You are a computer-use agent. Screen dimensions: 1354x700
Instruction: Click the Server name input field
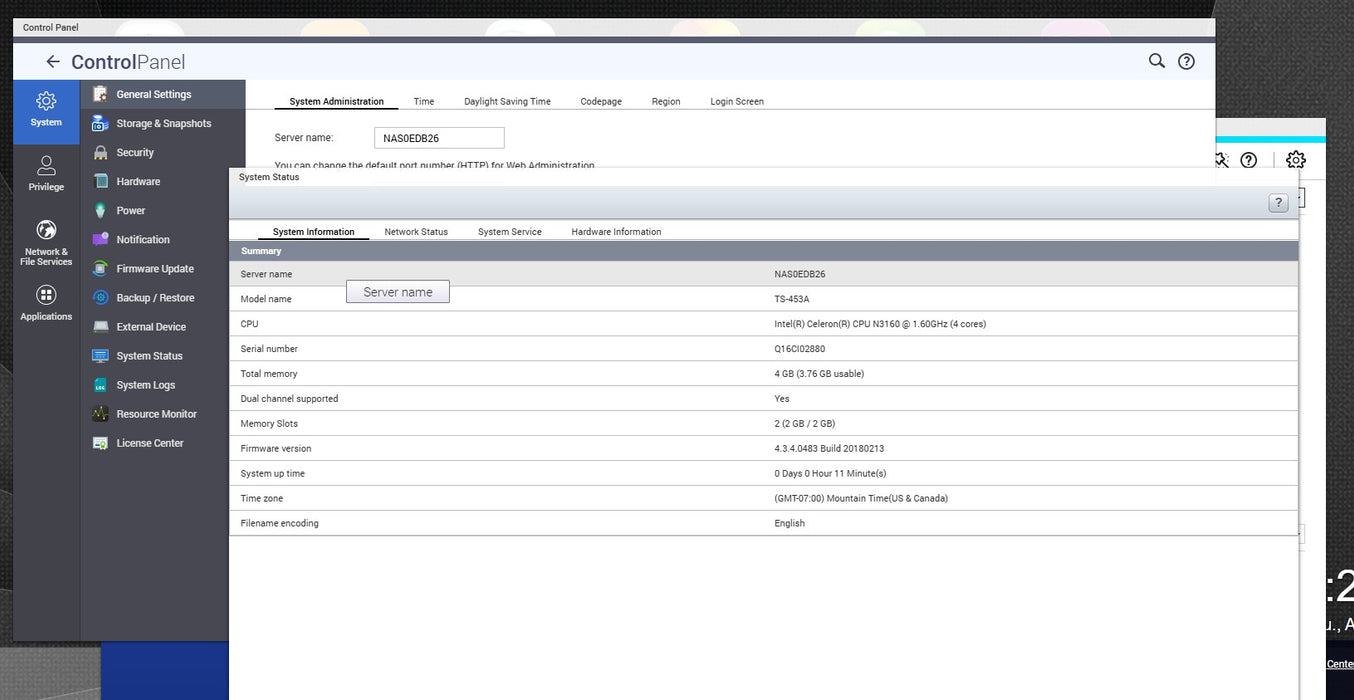pos(439,138)
